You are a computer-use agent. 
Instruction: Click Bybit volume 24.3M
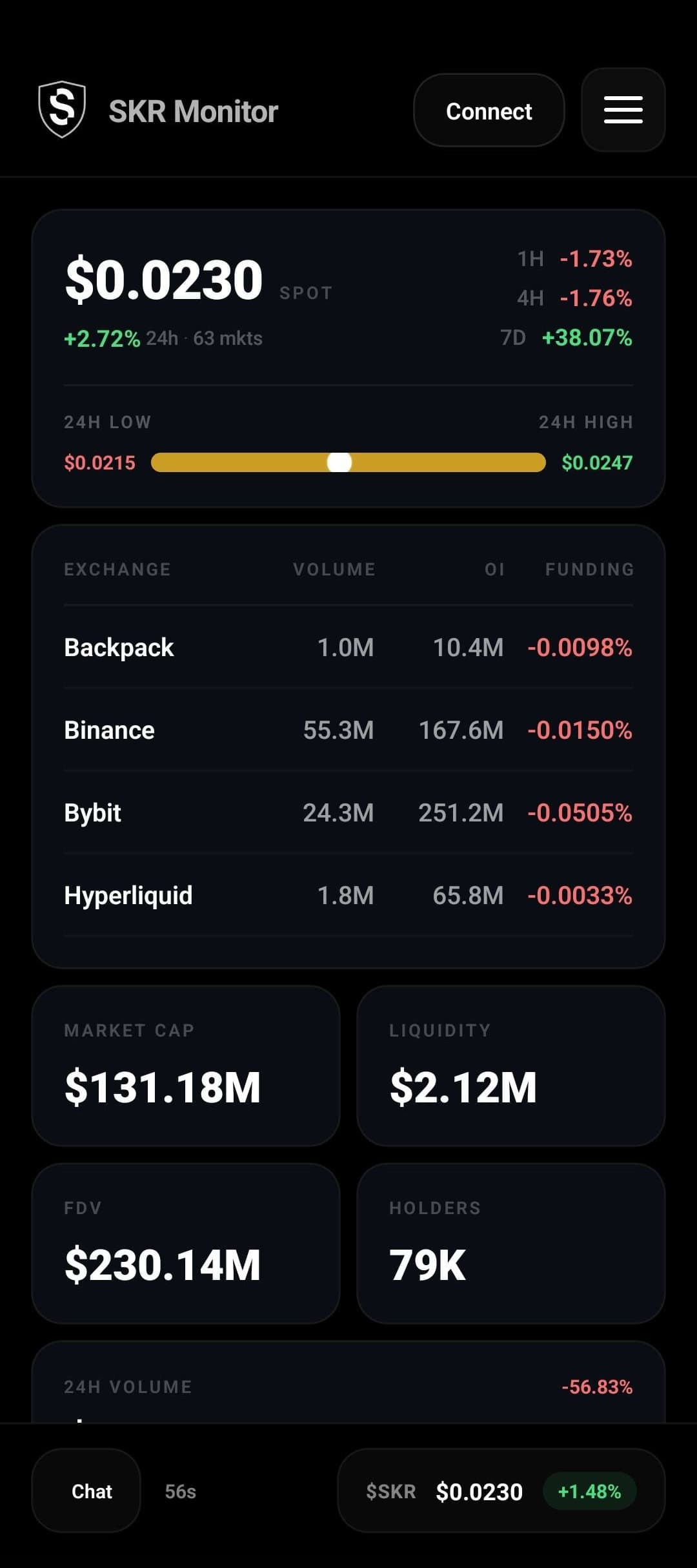[339, 812]
